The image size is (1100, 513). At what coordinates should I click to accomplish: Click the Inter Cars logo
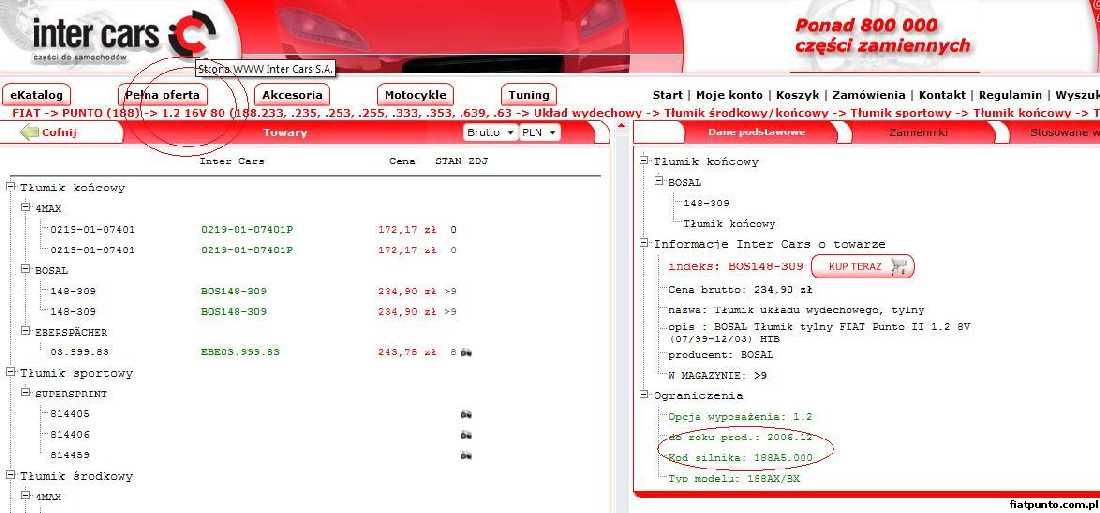pos(124,35)
